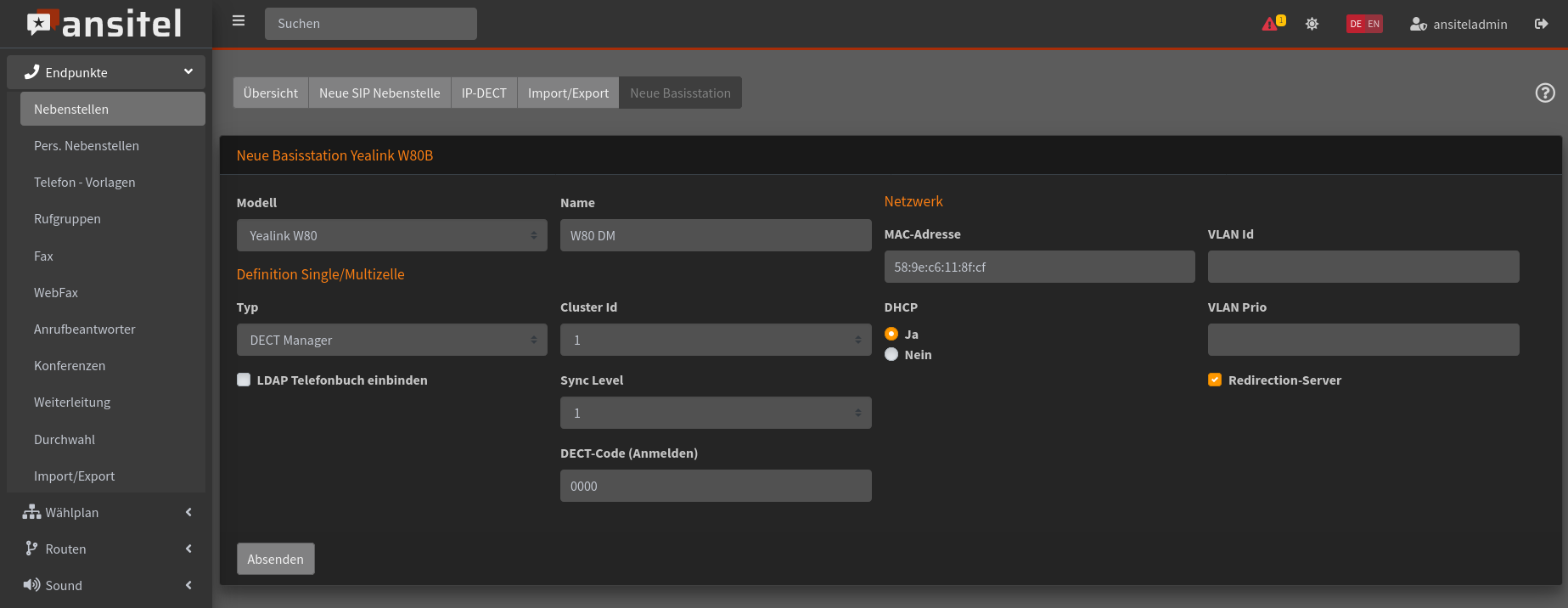
Task: Switch to the IP-DECT tab
Action: coord(484,93)
